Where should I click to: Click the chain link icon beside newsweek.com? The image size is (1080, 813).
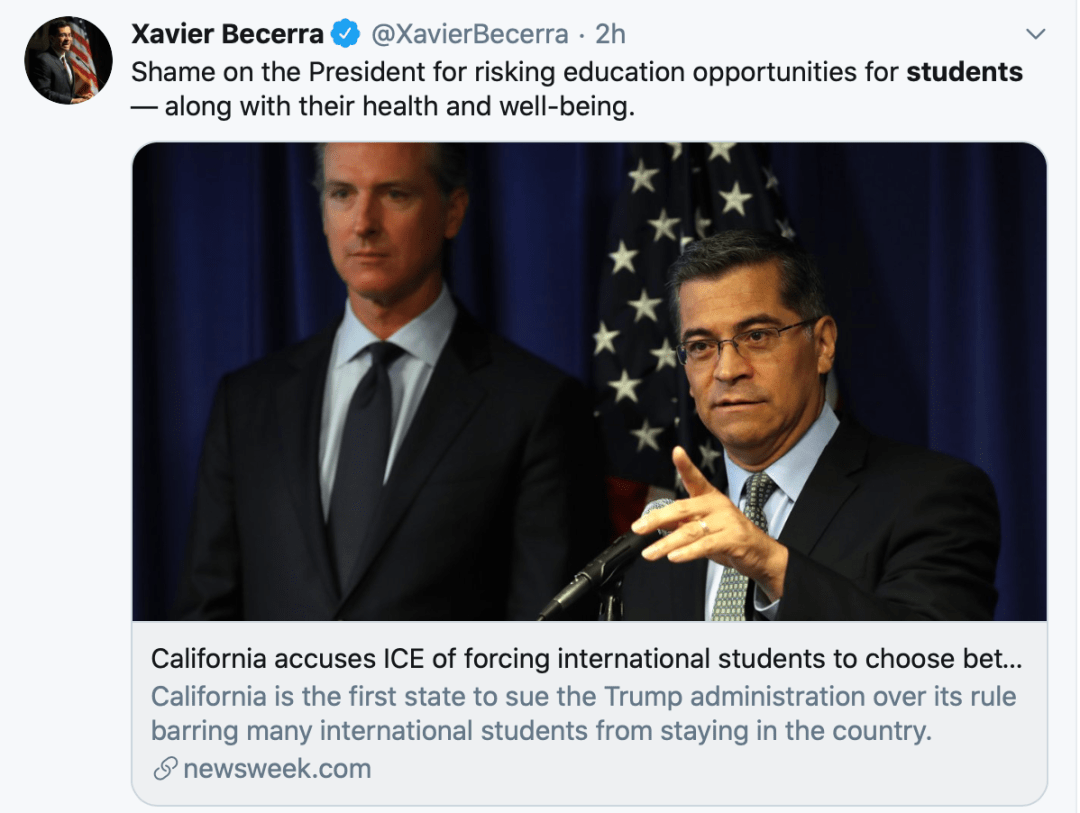coord(165,769)
